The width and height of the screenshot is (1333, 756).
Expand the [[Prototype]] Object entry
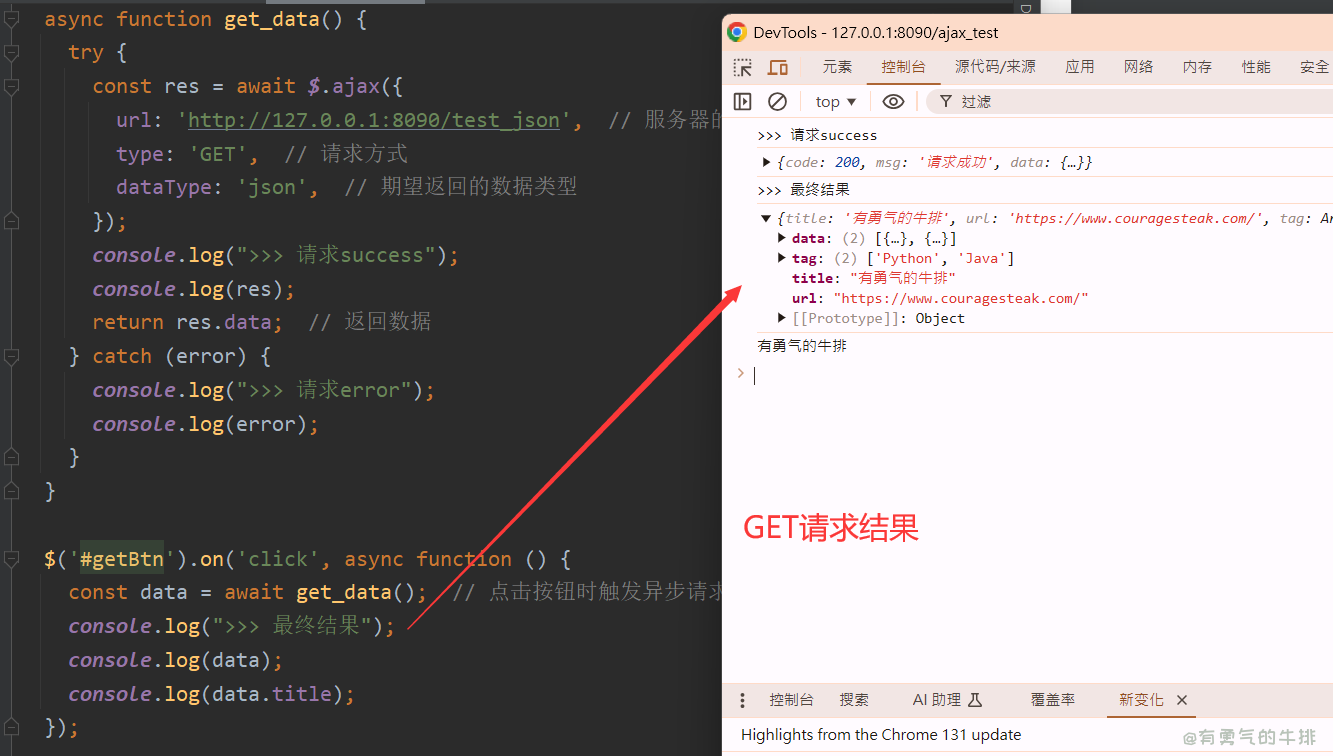click(782, 318)
